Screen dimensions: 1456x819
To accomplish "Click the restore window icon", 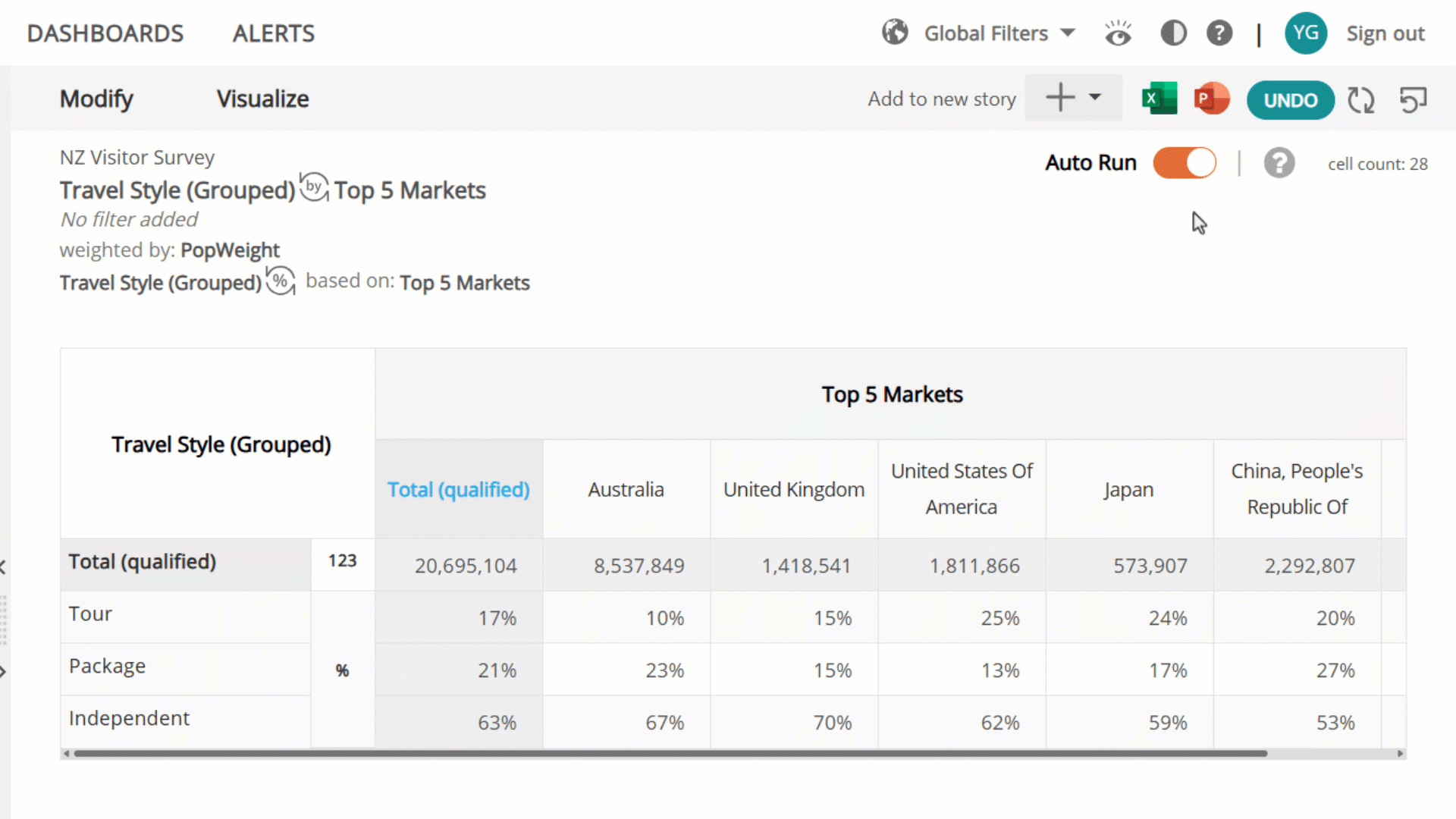I will 1413,99.
